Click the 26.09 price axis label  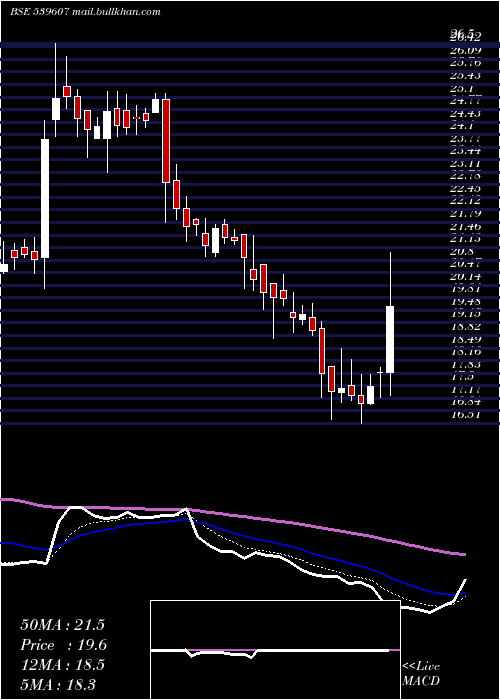click(x=465, y=50)
